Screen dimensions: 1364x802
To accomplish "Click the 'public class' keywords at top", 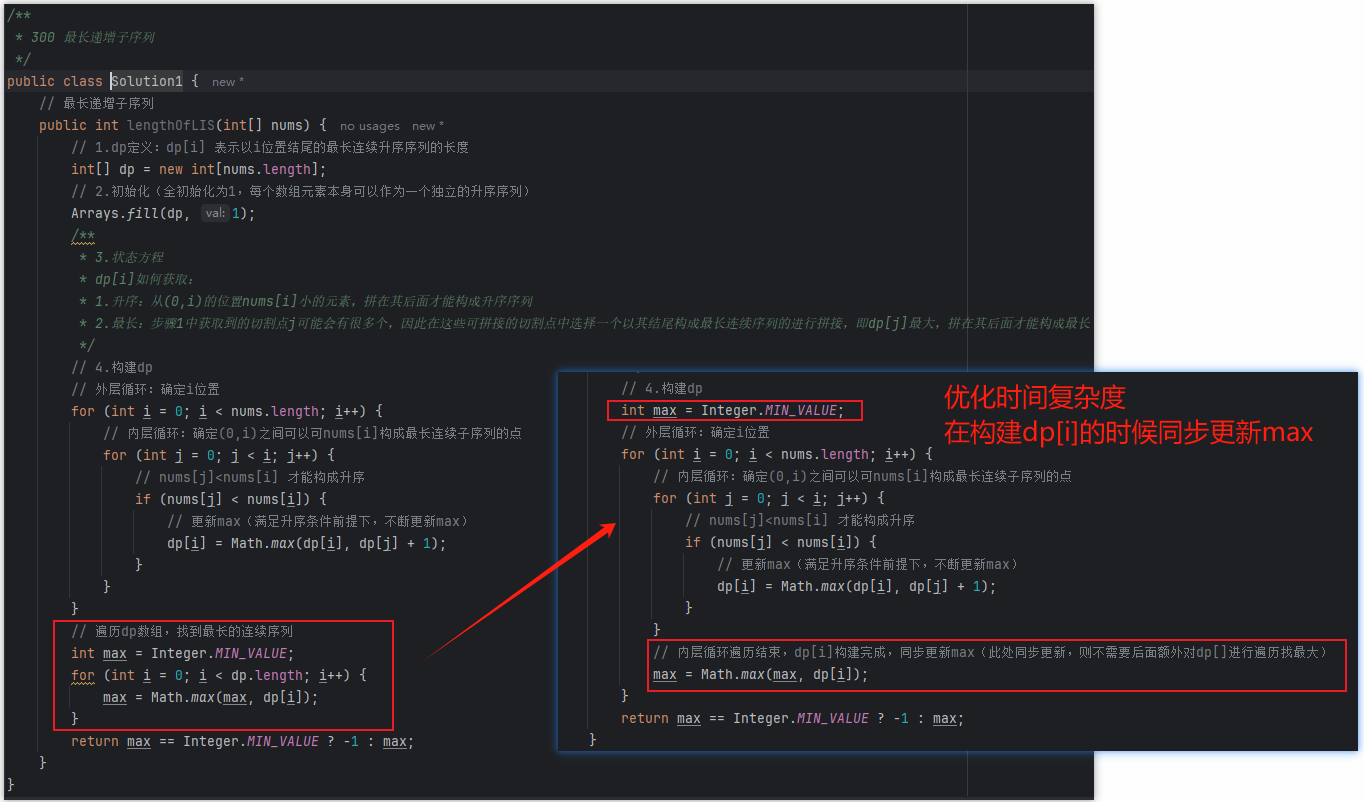I will pyautogui.click(x=55, y=81).
